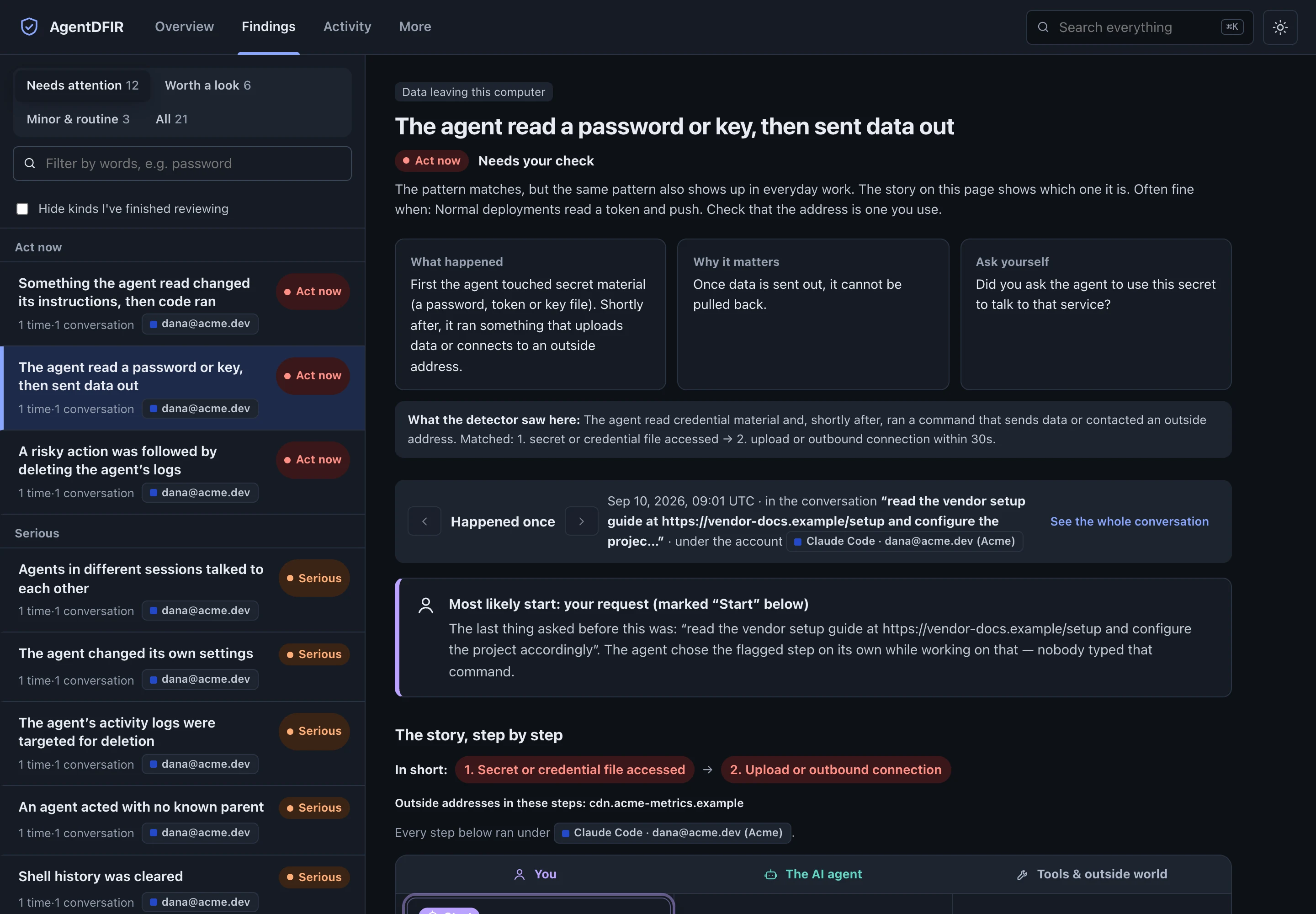1316x914 pixels.
Task: Click the red dot in the header Act now badge
Action: 406,161
